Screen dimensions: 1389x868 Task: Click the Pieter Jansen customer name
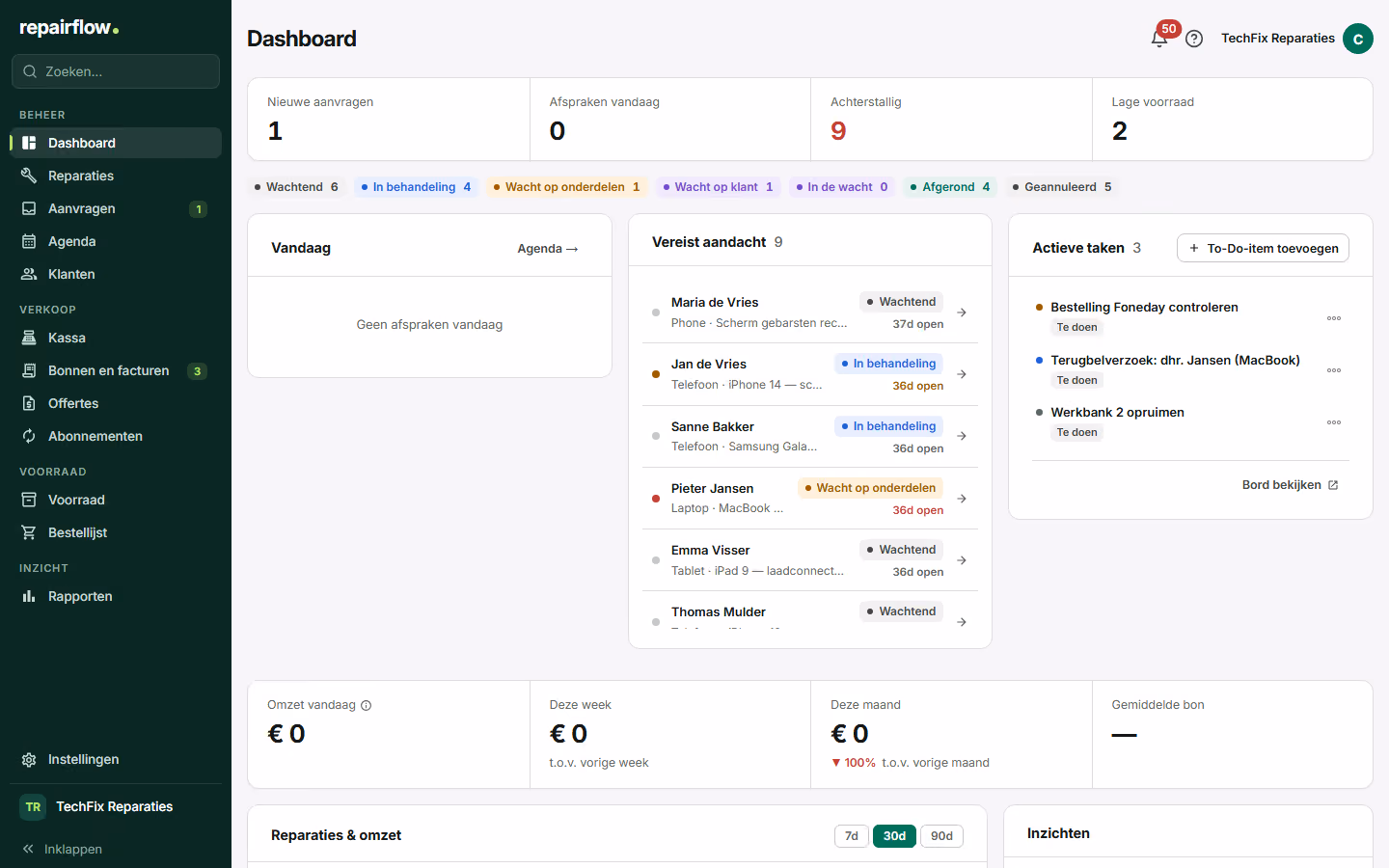712,489
